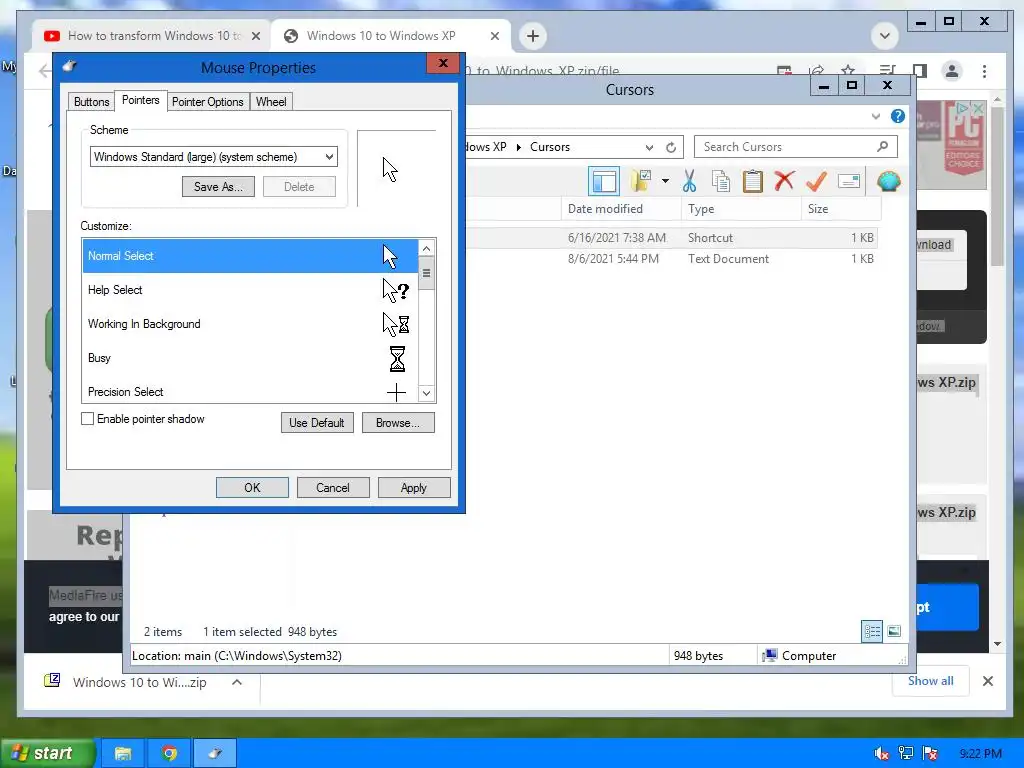Select the Pointers tab
The width and height of the screenshot is (1024, 768).
[140, 101]
